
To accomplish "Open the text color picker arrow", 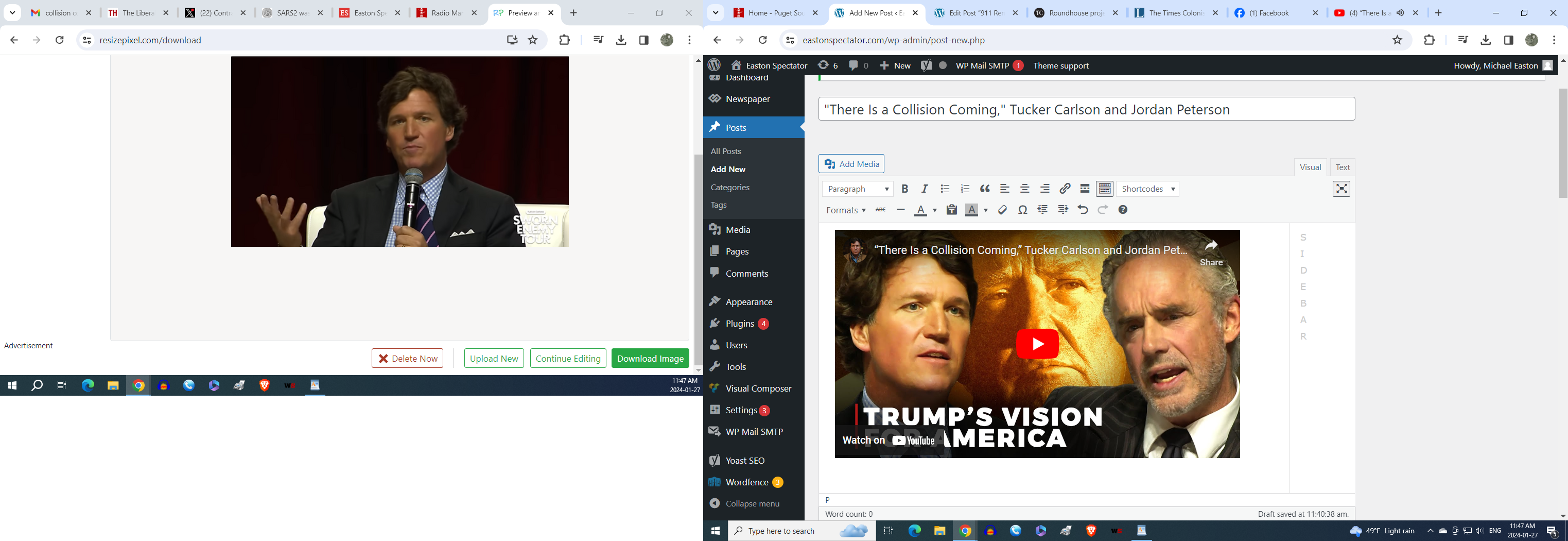I will (935, 210).
